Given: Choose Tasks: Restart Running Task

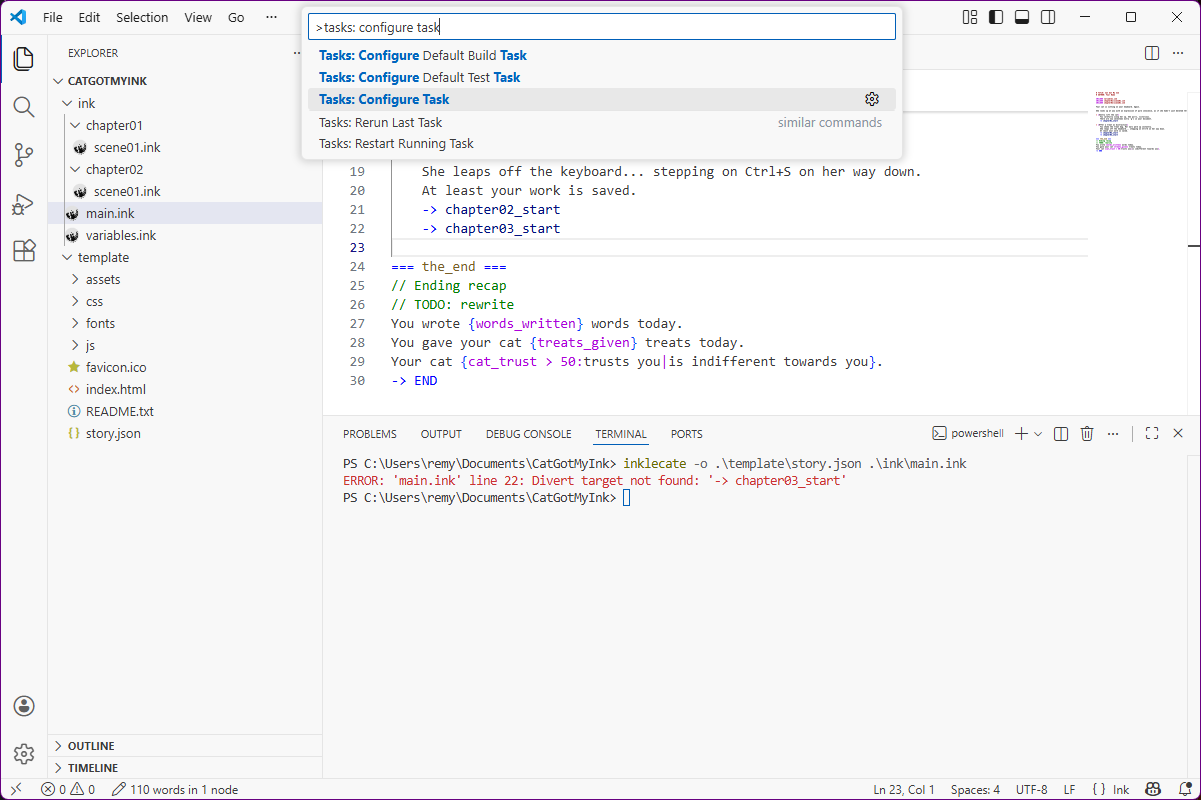Looking at the screenshot, I should (x=602, y=143).
